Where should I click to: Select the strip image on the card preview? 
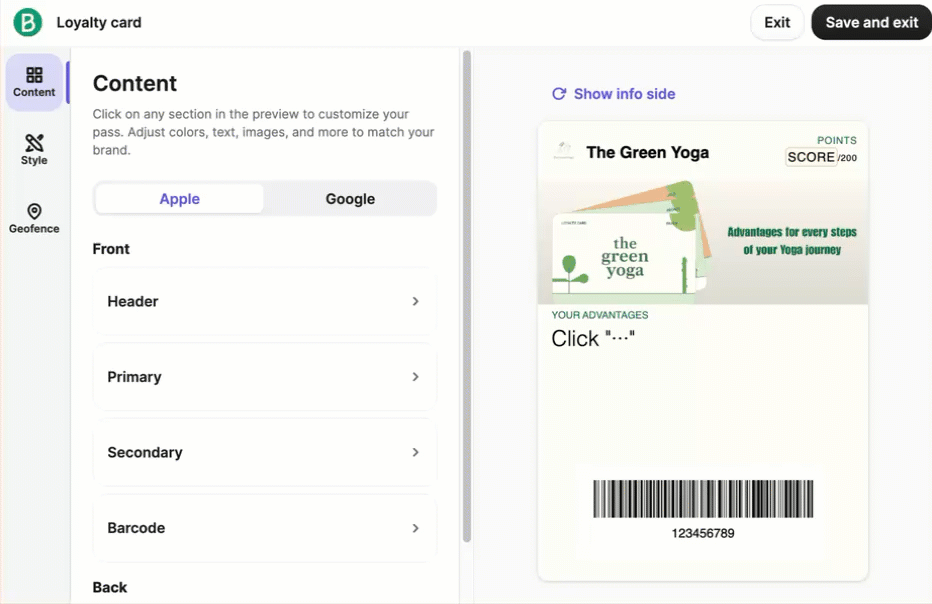tap(703, 242)
